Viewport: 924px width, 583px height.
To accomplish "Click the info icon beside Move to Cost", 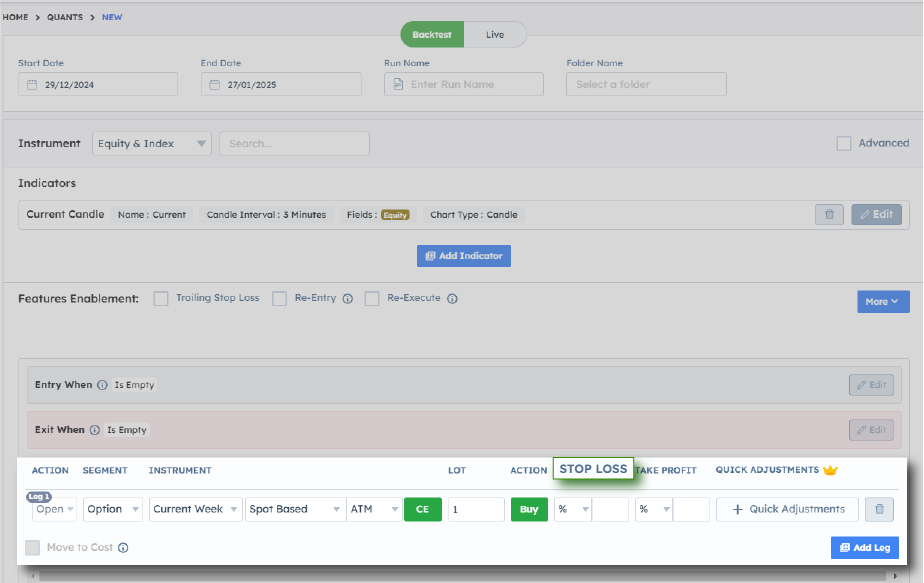I will click(123, 548).
